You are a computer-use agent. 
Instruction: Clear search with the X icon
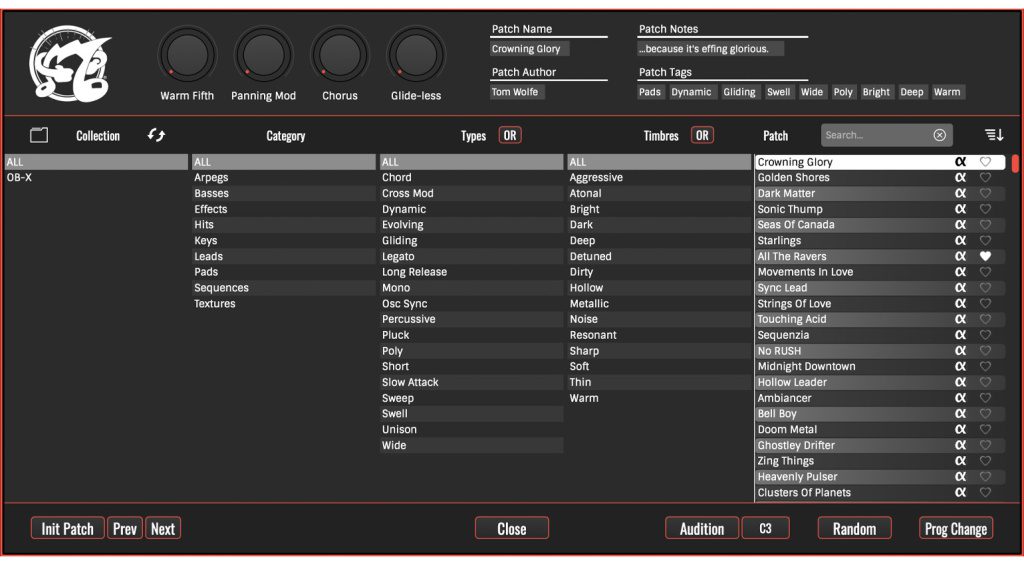point(939,135)
